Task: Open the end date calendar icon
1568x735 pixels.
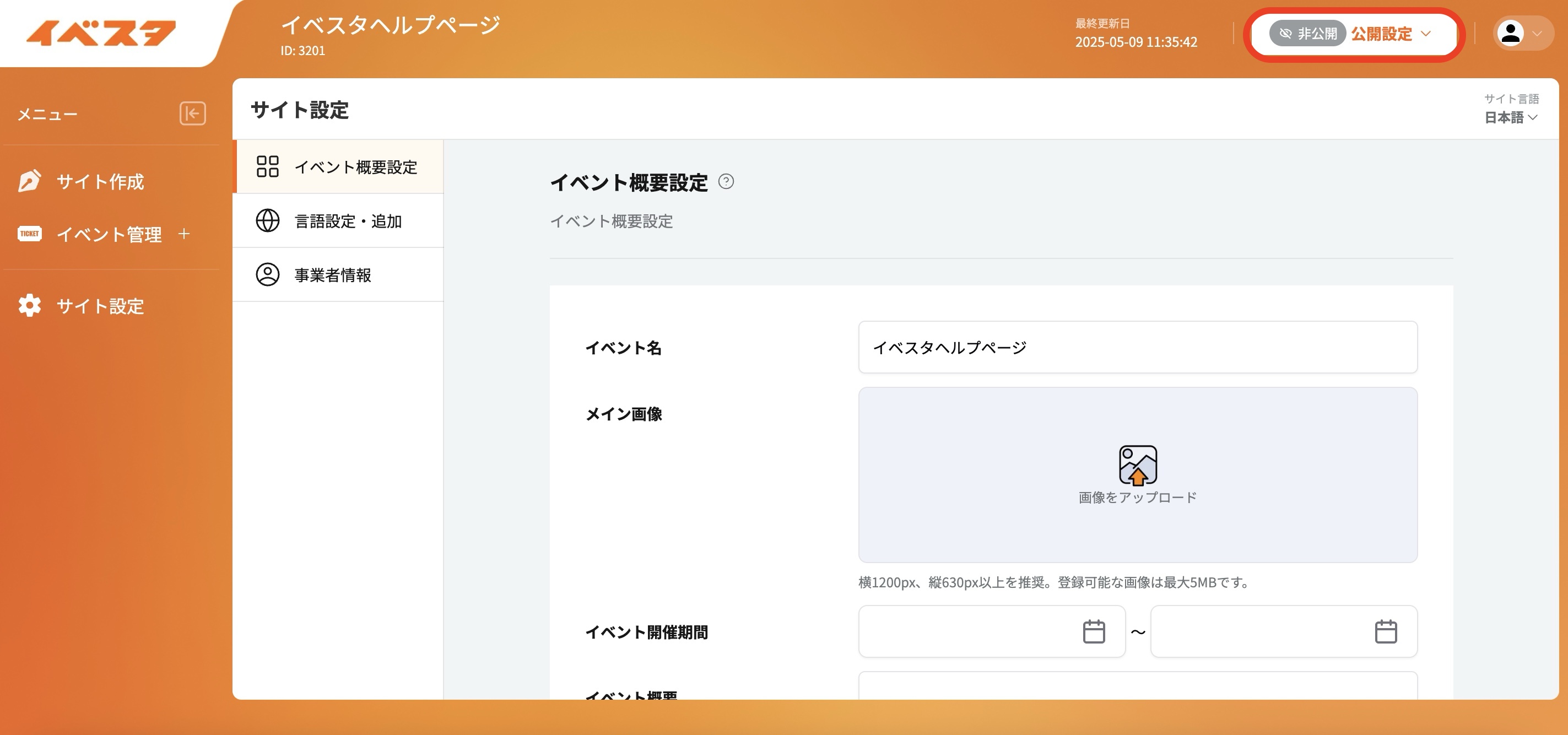Action: (1386, 631)
